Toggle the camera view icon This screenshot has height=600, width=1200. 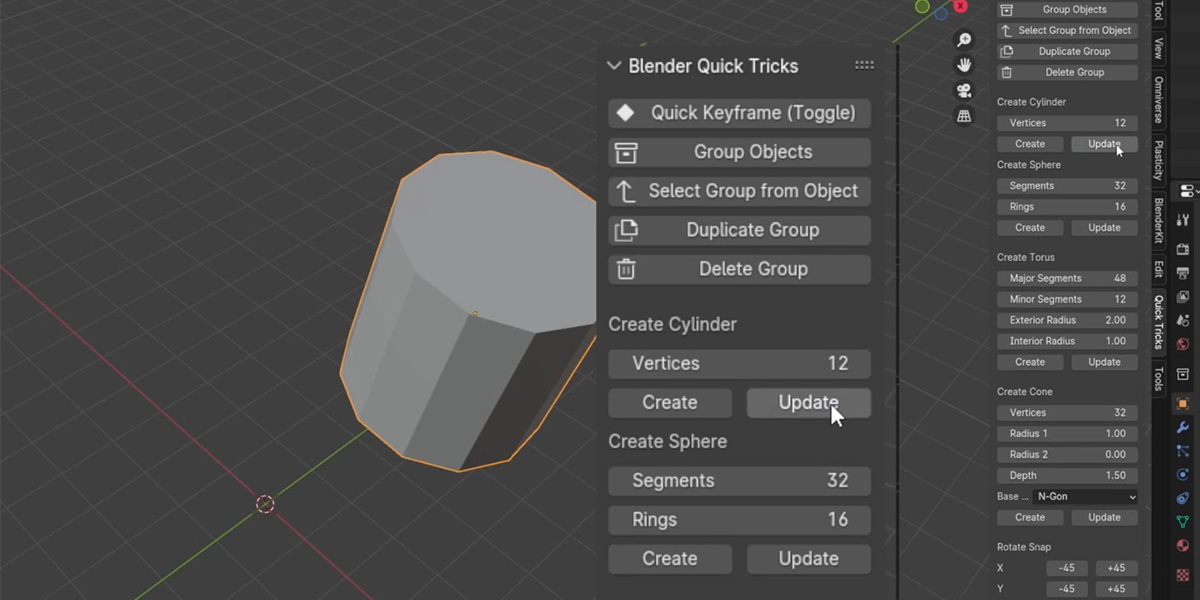click(x=964, y=91)
